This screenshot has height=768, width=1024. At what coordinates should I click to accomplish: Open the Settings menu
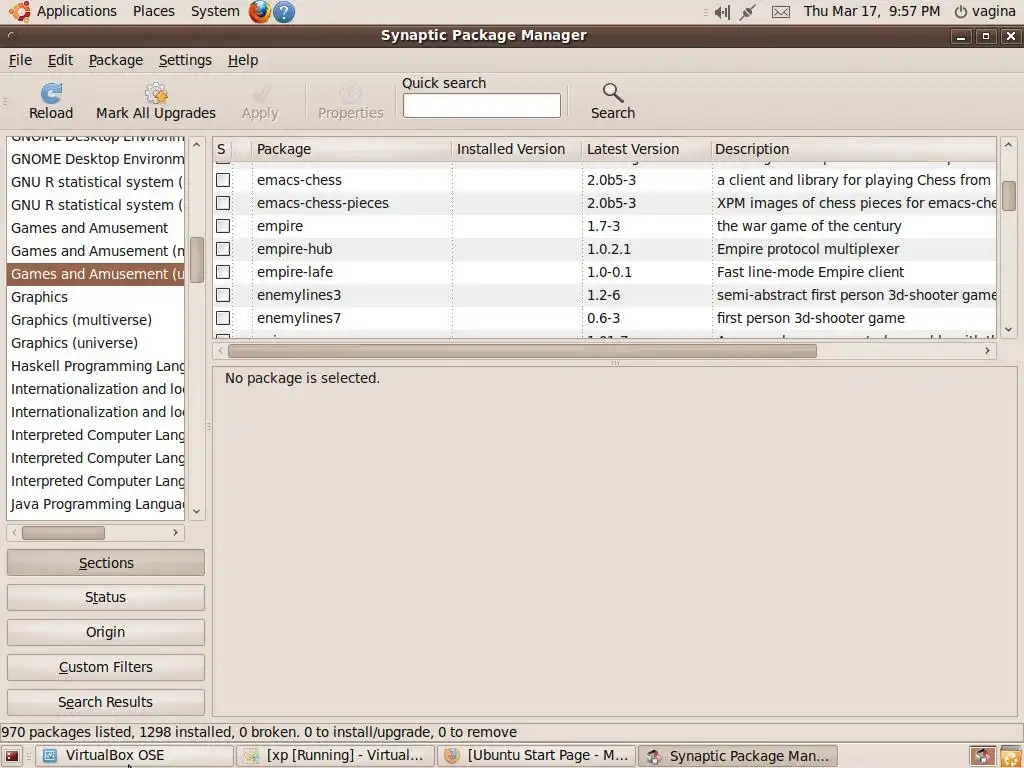click(185, 60)
